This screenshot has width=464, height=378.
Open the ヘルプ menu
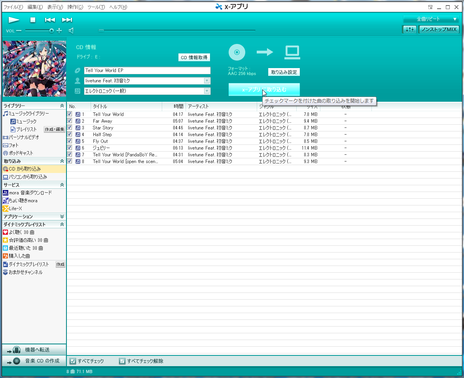click(118, 7)
